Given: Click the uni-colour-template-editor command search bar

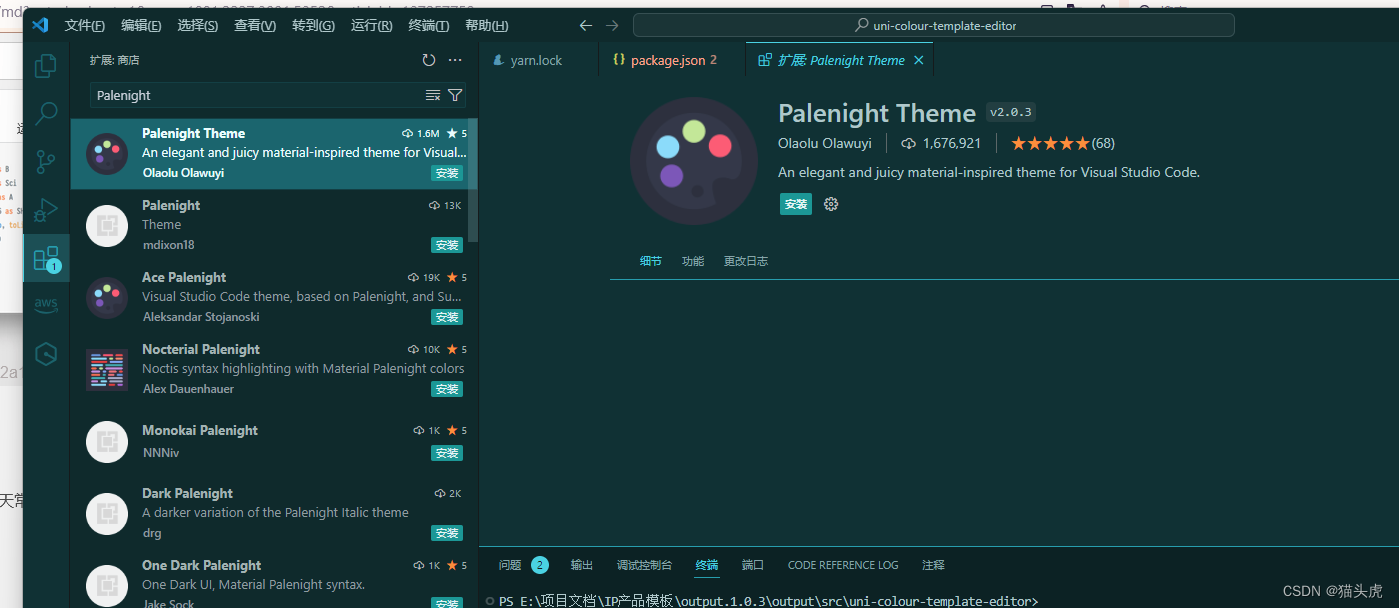Looking at the screenshot, I should pos(934,25).
